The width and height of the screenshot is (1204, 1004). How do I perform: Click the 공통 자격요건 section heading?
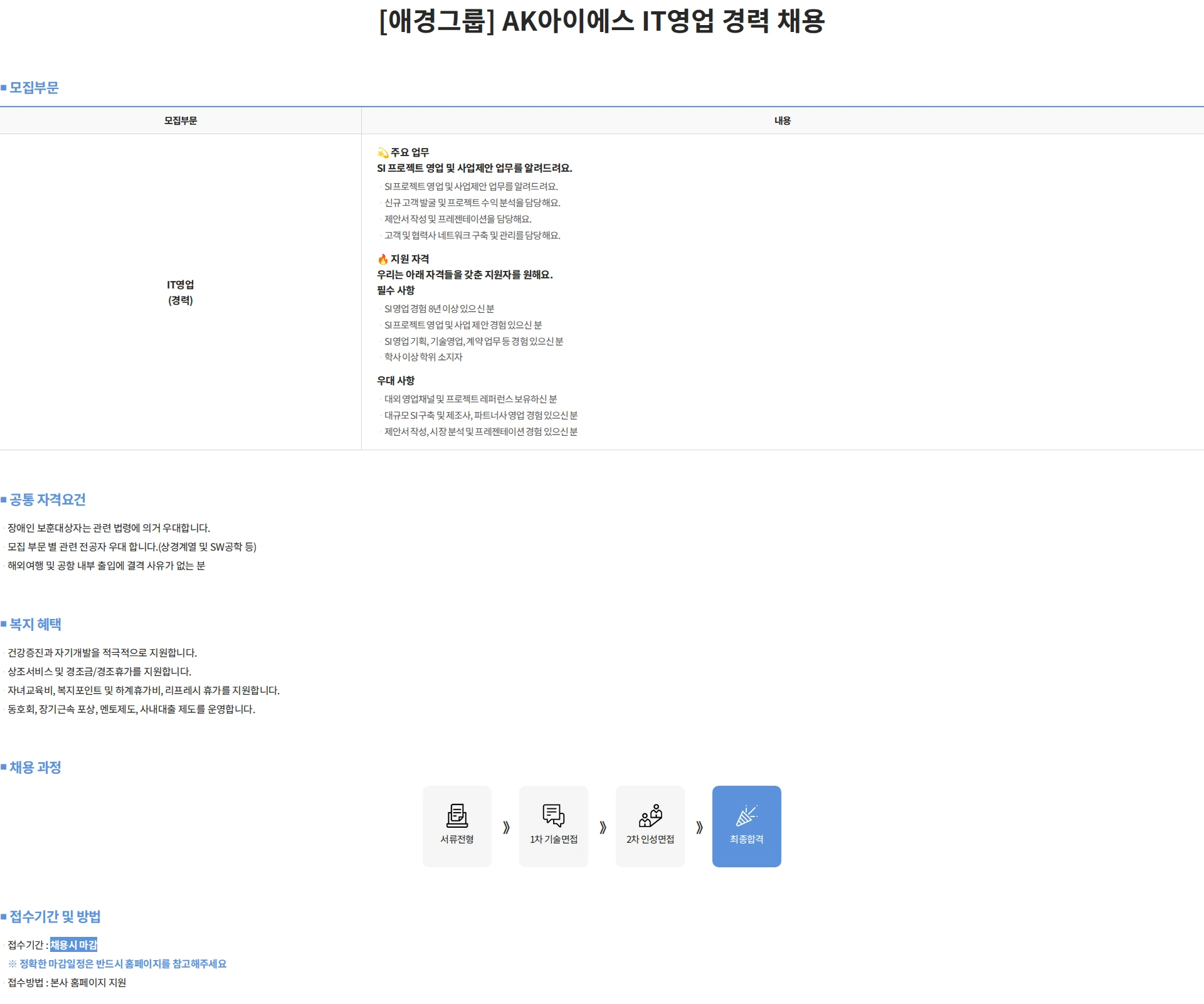[47, 500]
